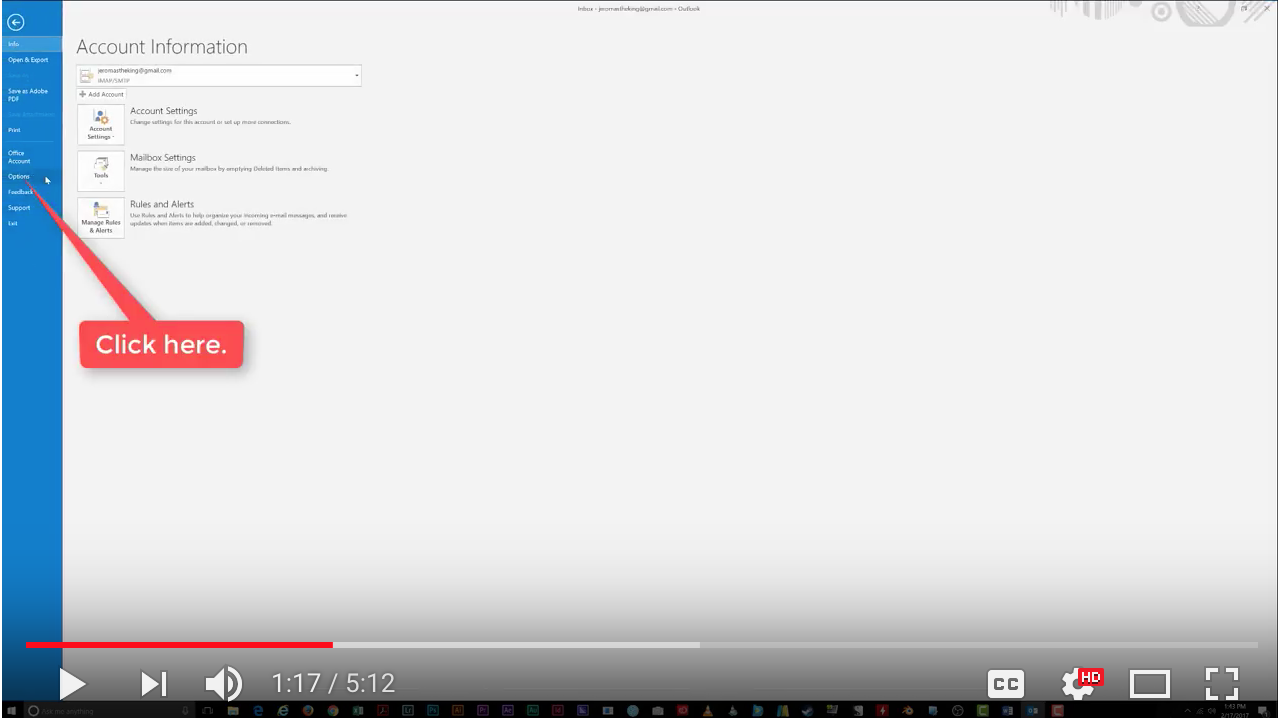Open Manage Rules & Alerts

pos(101,218)
